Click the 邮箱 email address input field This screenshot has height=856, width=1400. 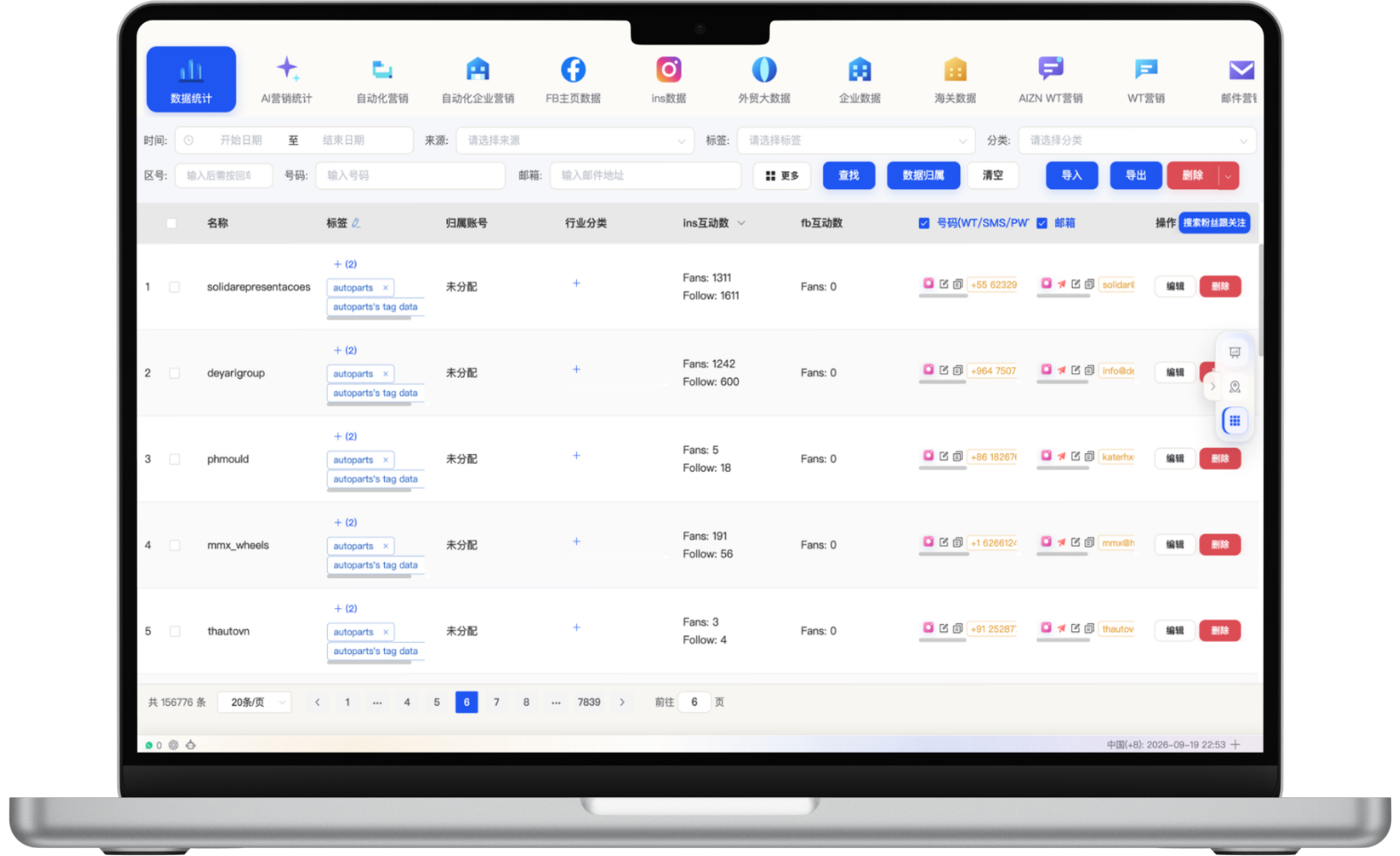[x=645, y=176]
